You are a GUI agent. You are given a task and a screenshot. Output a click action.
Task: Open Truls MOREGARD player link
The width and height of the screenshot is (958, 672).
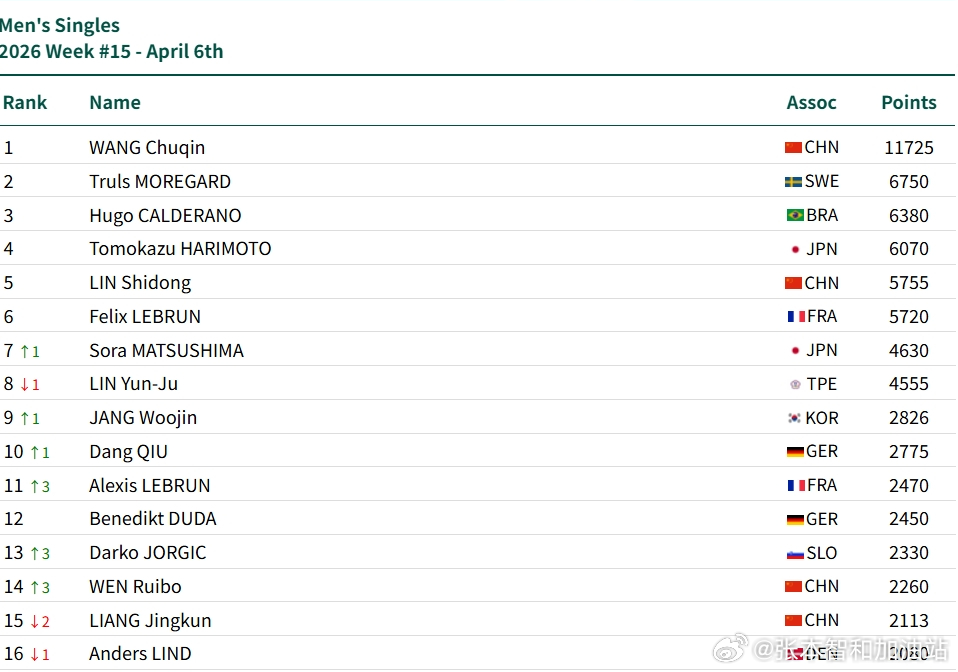(160, 182)
